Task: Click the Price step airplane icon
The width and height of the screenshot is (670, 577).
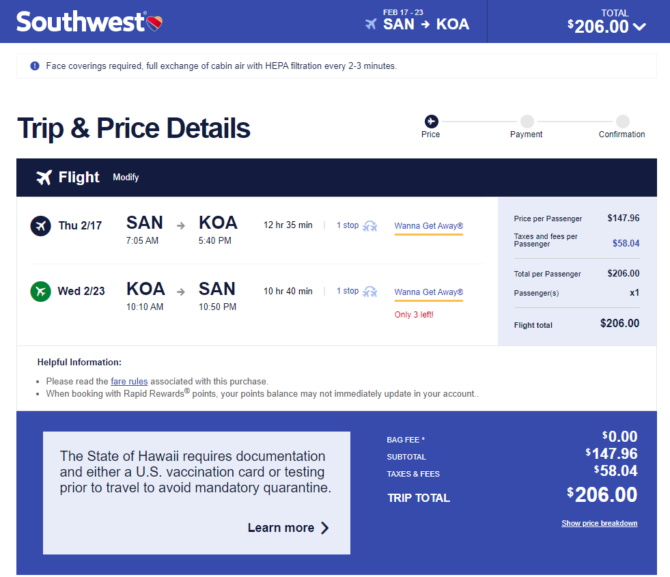Action: (431, 121)
